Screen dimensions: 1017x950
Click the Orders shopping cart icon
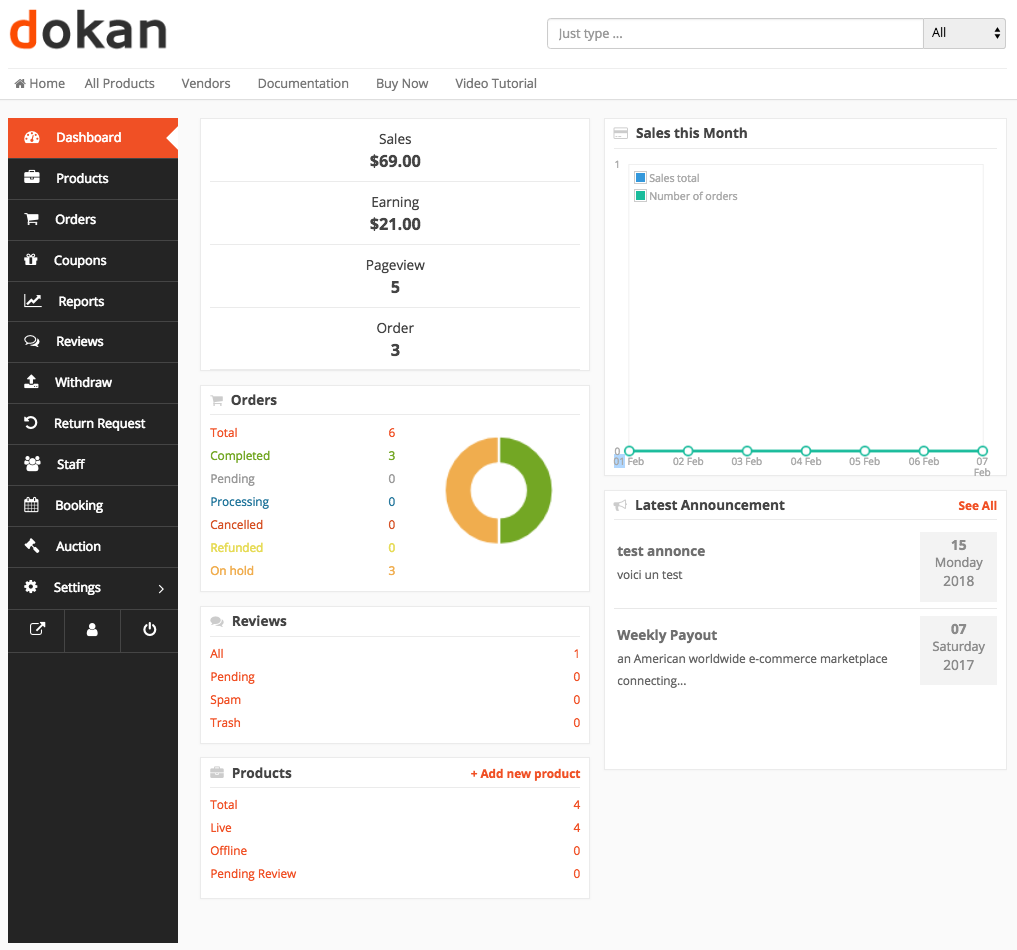(x=32, y=219)
